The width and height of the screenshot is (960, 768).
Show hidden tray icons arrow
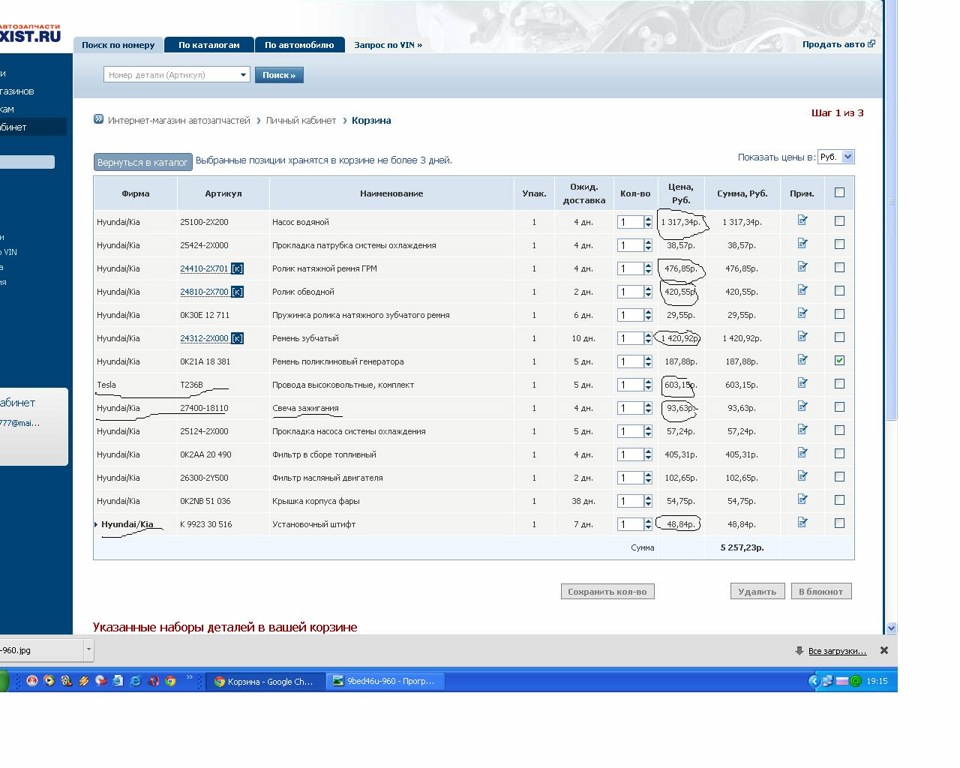[x=814, y=681]
